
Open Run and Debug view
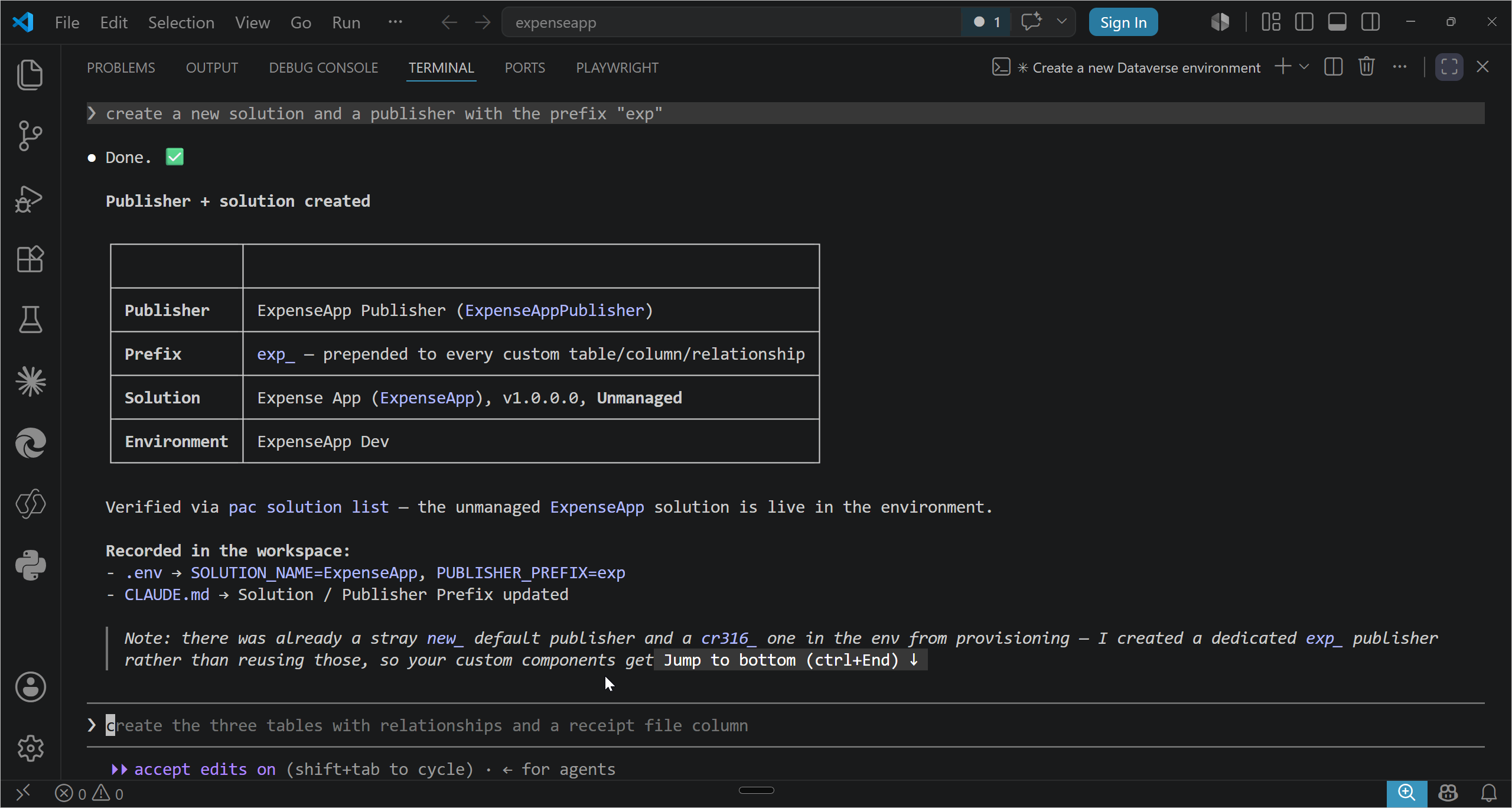[x=30, y=198]
